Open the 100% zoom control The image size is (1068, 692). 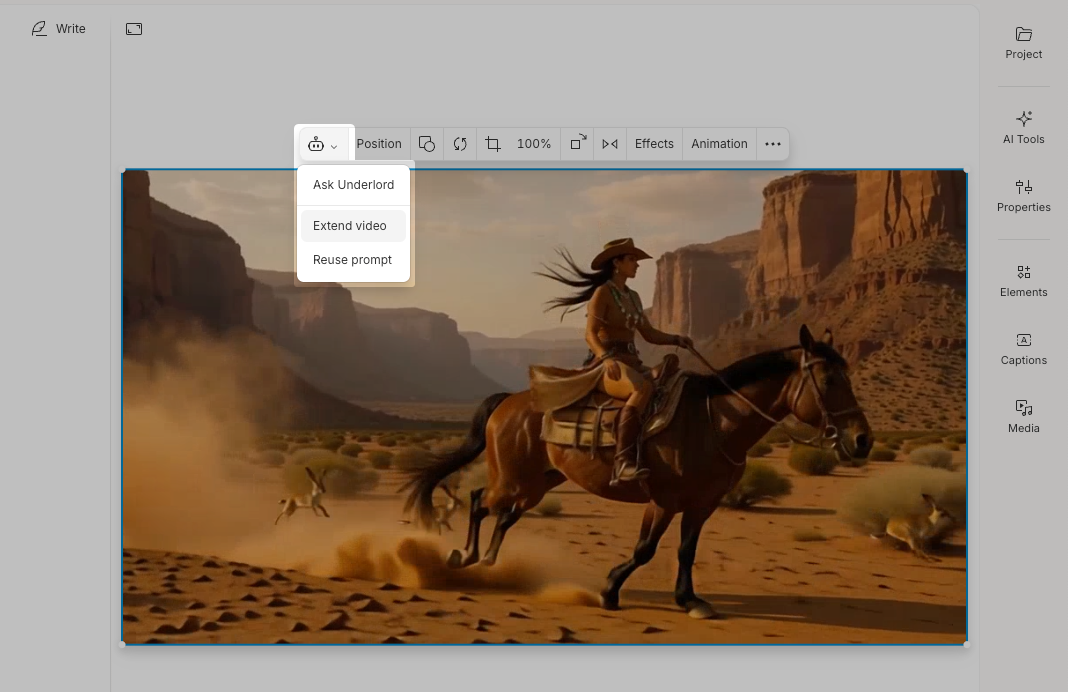tap(534, 143)
